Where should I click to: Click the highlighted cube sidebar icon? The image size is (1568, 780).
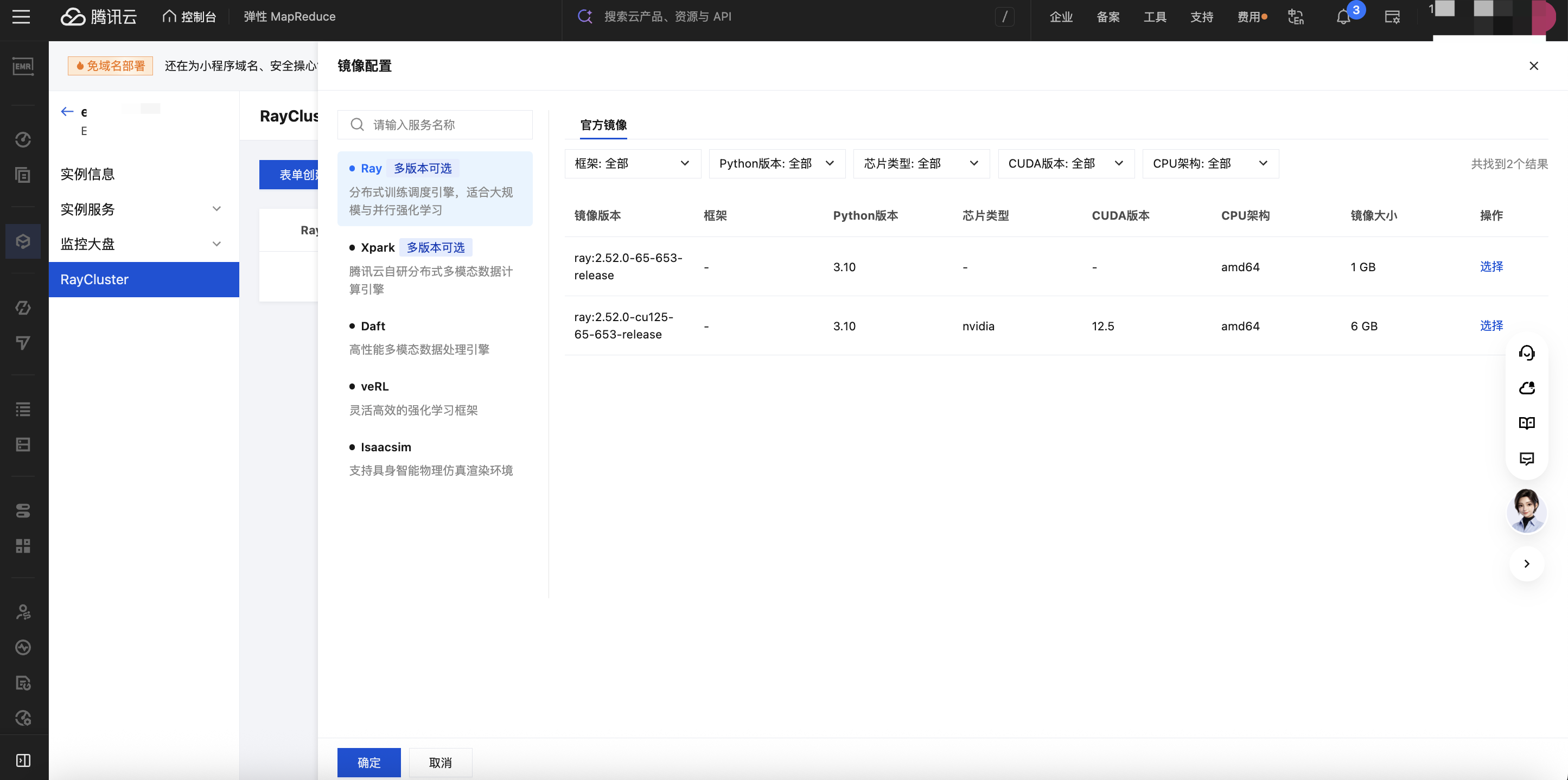pyautogui.click(x=23, y=241)
